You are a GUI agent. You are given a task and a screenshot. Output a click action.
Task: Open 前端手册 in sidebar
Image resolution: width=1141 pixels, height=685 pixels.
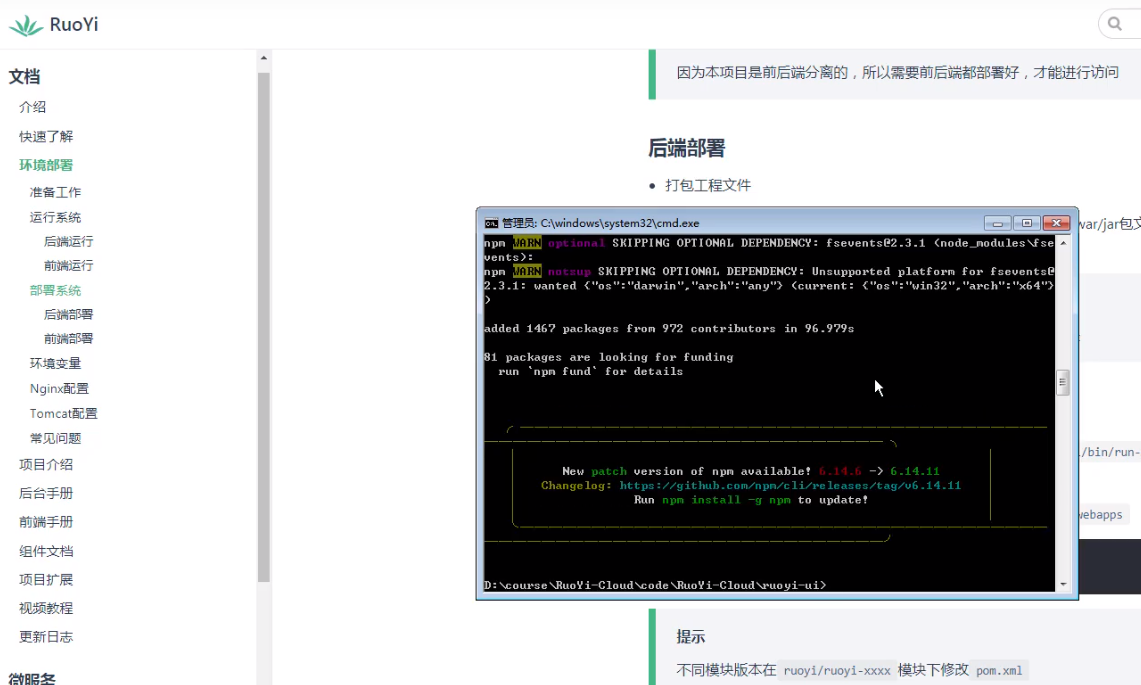click(46, 522)
